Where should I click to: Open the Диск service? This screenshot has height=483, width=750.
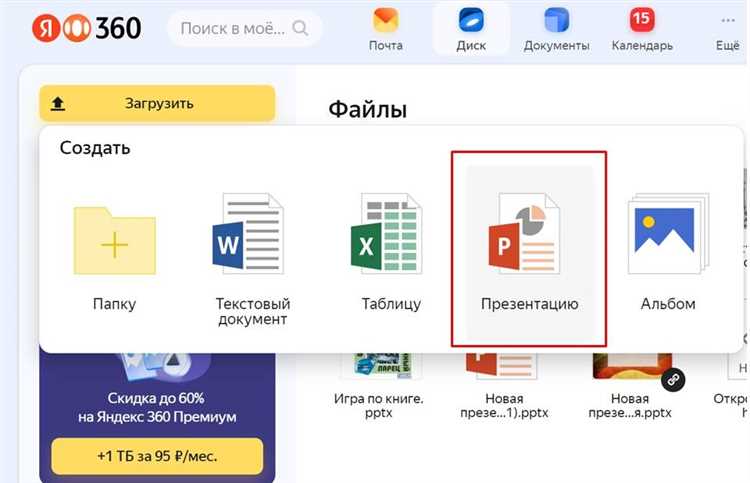tap(471, 30)
